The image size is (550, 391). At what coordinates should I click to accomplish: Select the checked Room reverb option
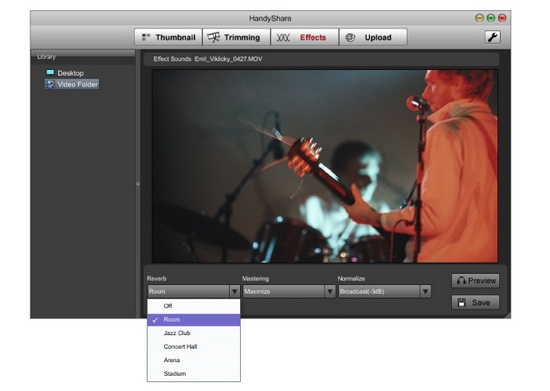(194, 320)
